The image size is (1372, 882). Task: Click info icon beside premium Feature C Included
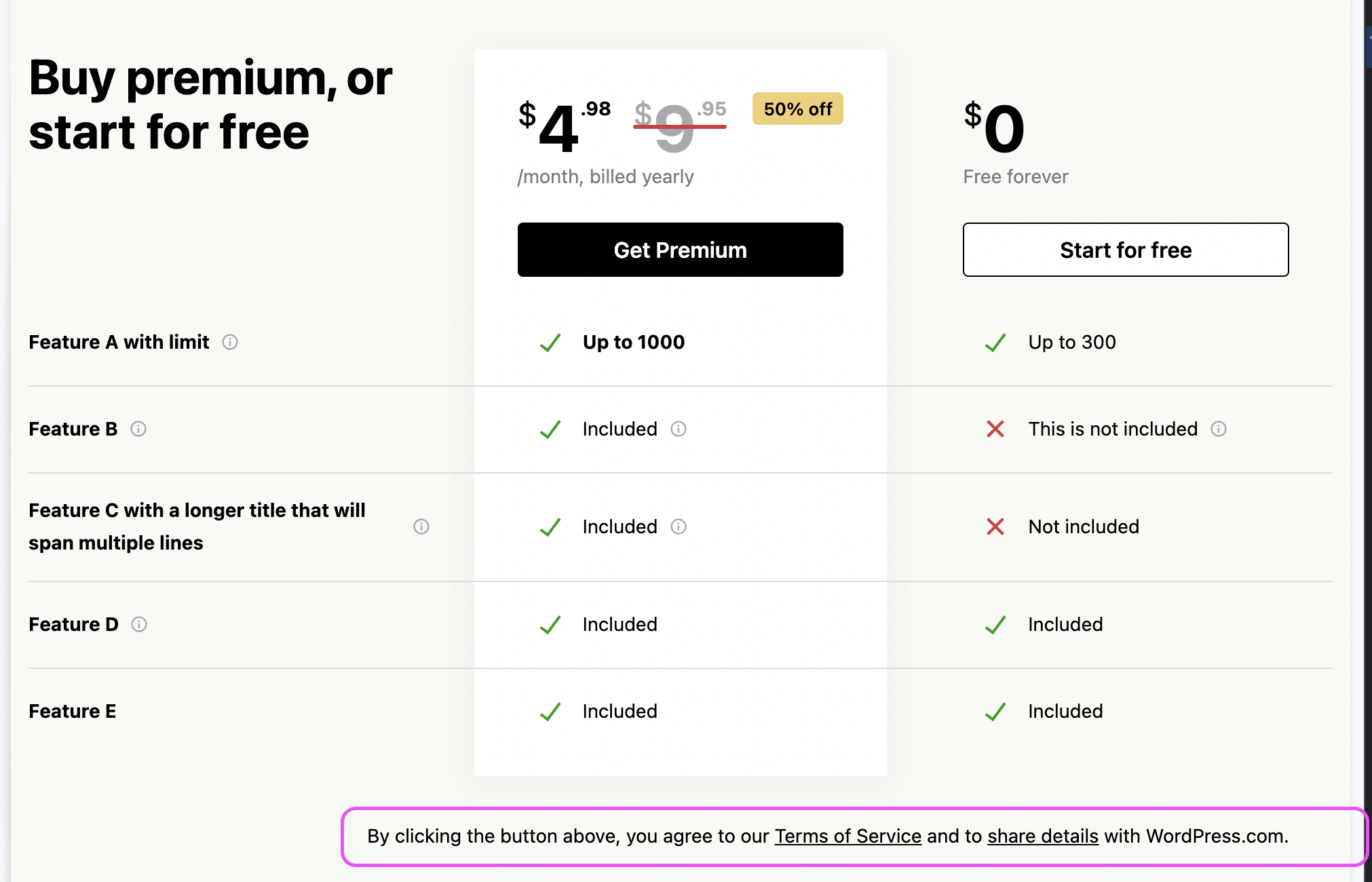coord(679,526)
